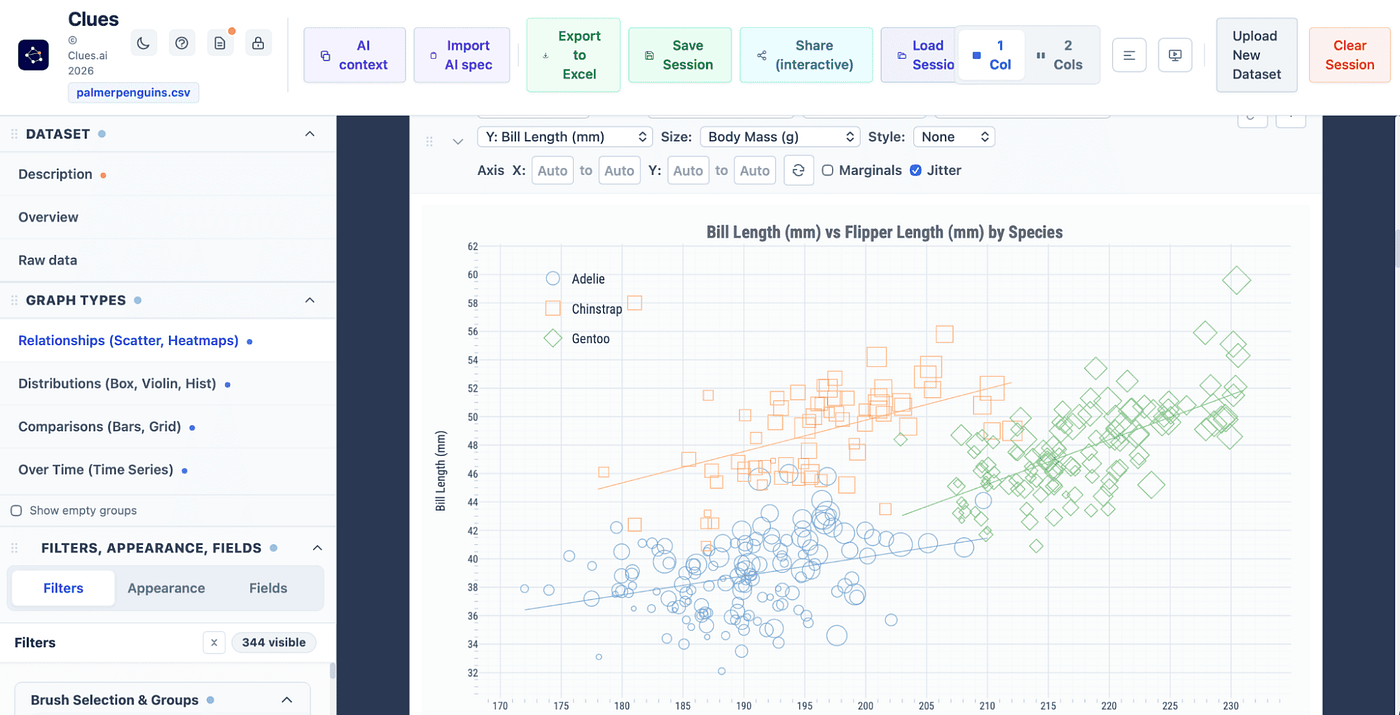
Task: Click the text align lines icon
Action: pos(1129,55)
